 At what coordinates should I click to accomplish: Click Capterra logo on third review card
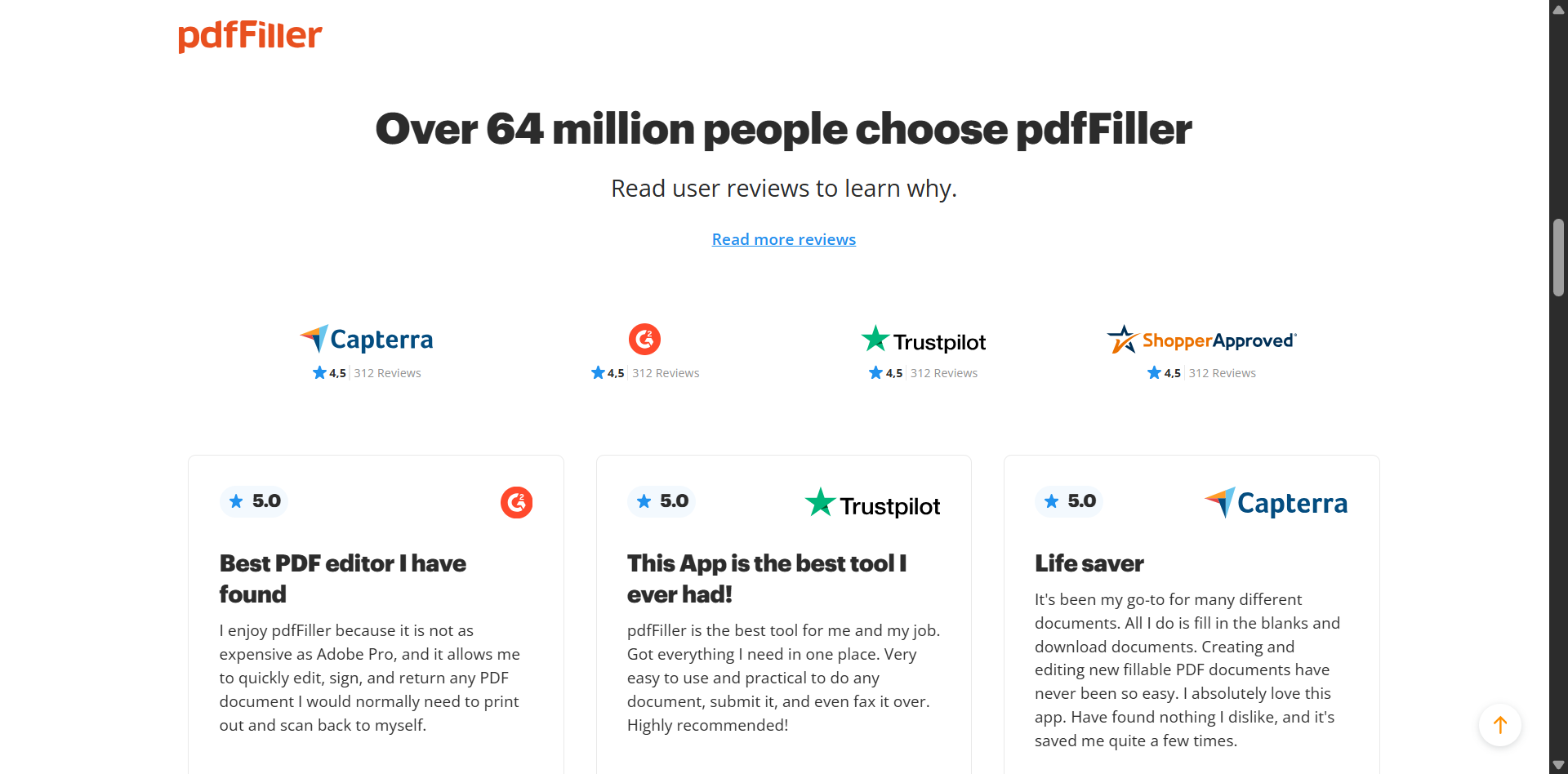1276,503
